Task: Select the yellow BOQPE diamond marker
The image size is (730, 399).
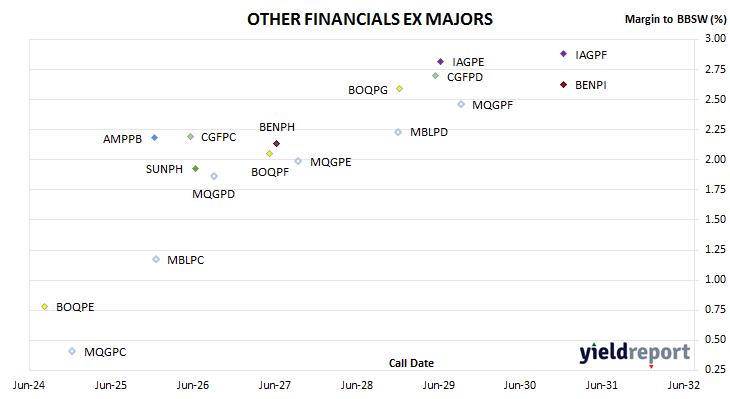Action: [x=45, y=306]
